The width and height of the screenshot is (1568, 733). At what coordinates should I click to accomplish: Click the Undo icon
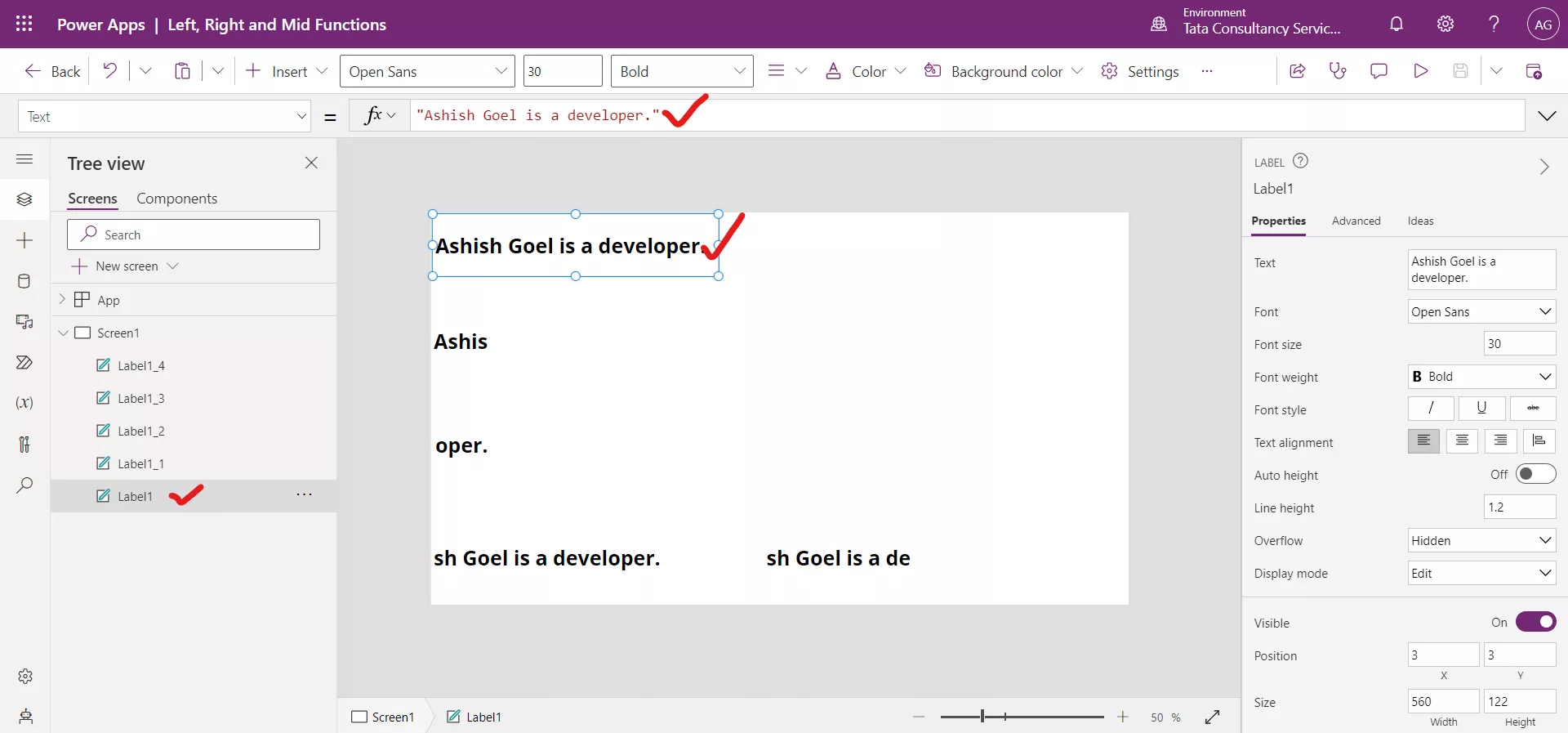(109, 71)
